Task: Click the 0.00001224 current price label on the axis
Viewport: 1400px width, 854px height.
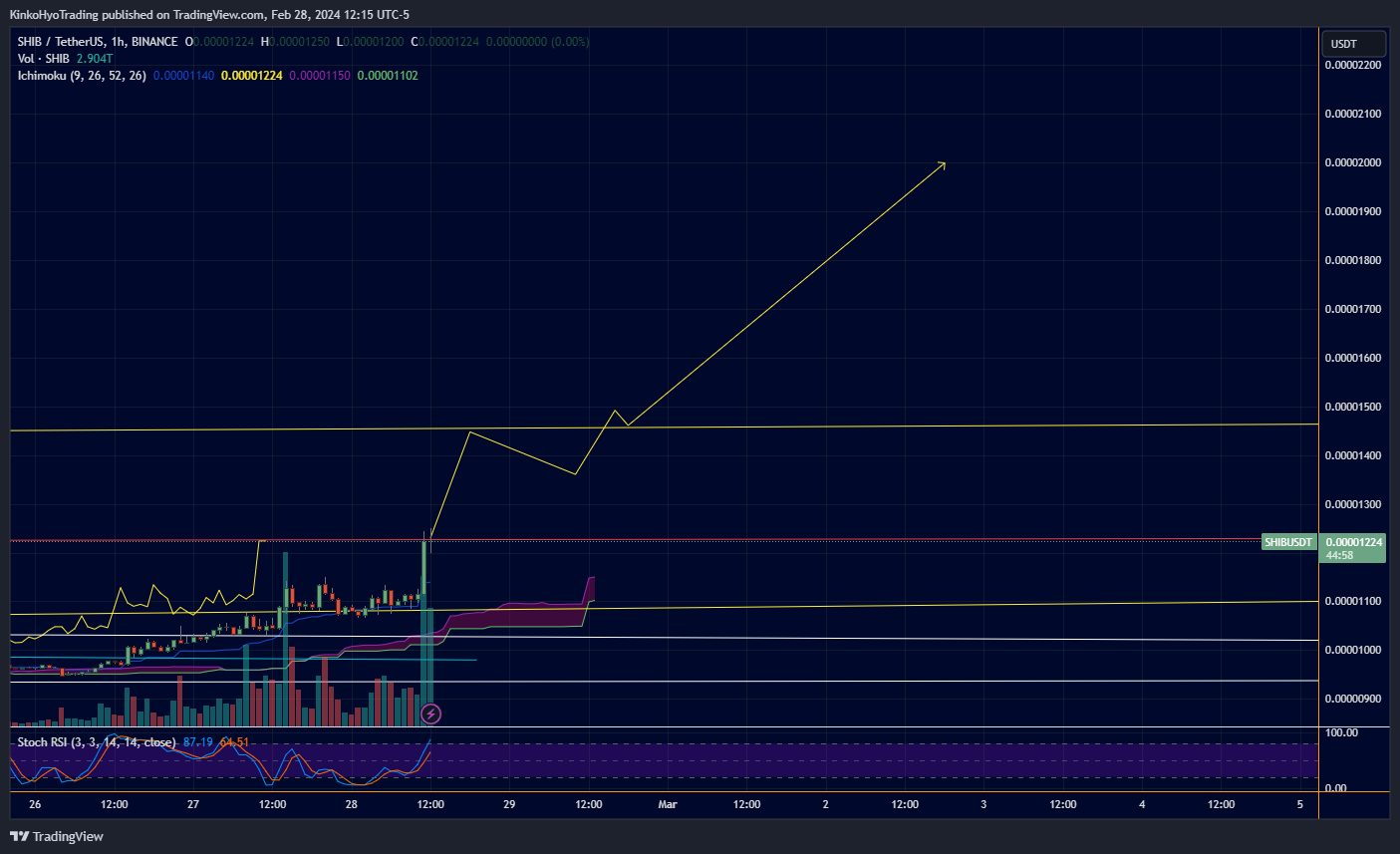Action: 1353,542
